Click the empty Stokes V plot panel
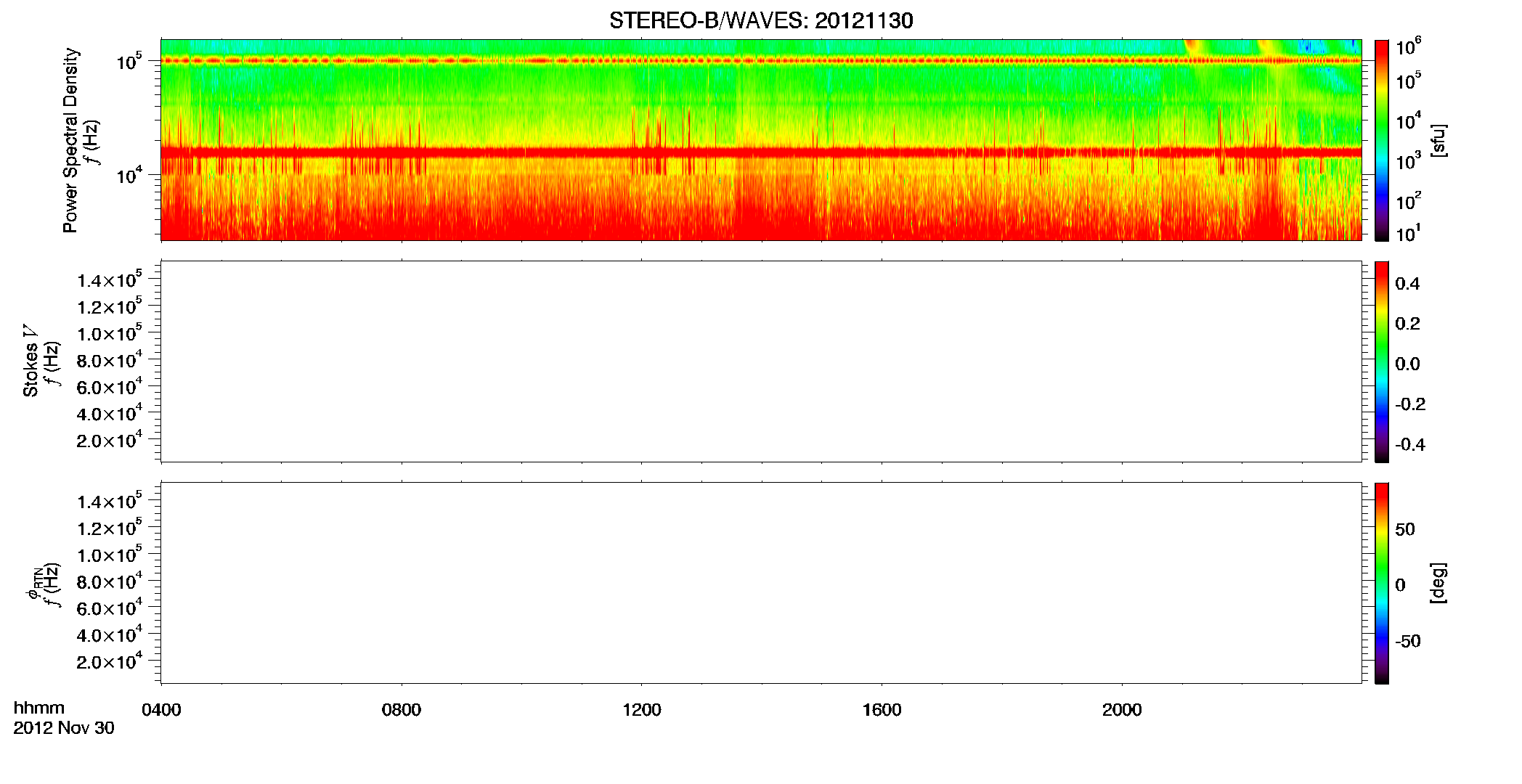The image size is (1522, 784). pyautogui.click(x=761, y=362)
